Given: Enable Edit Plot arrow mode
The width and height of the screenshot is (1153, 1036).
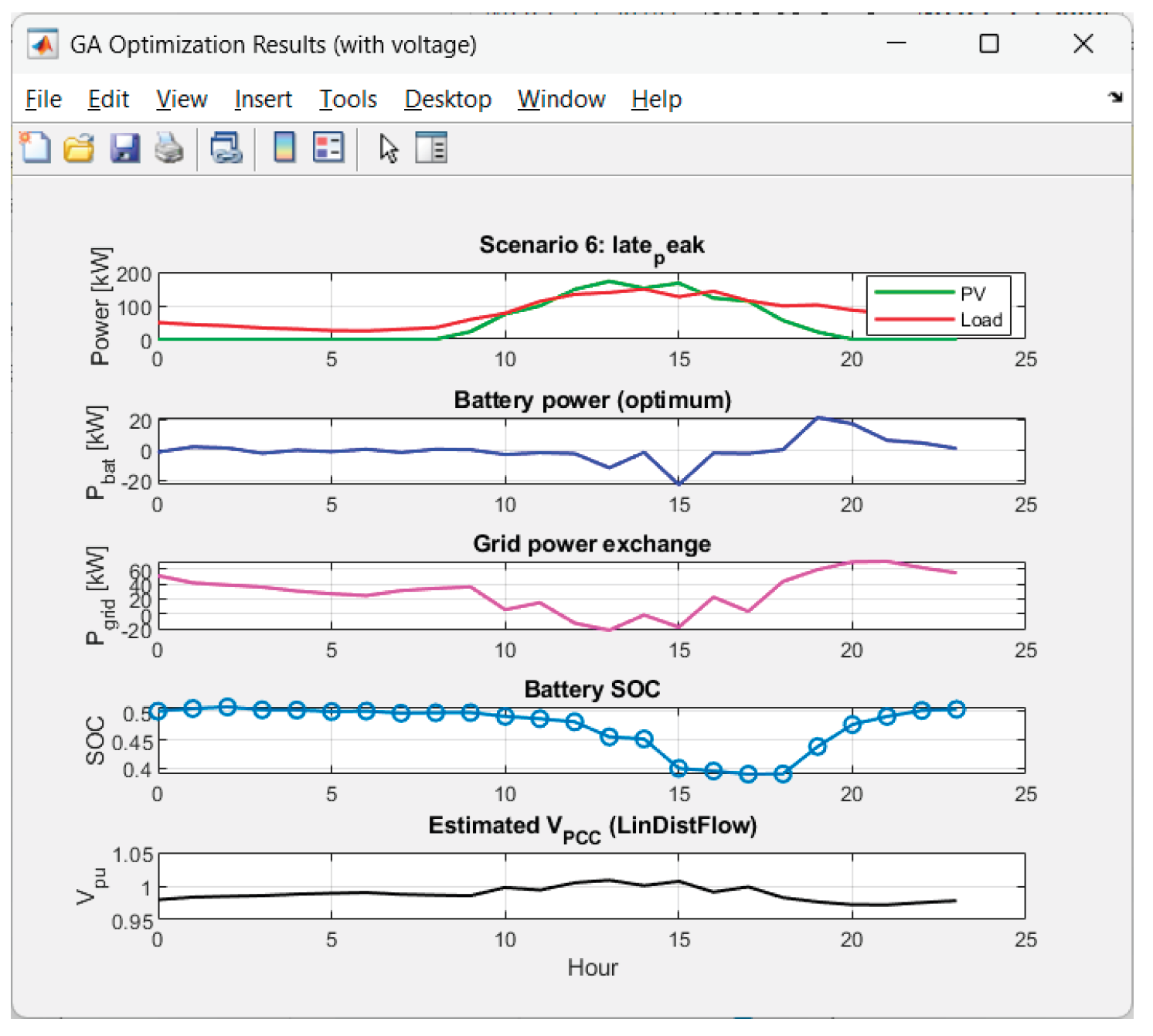Looking at the screenshot, I should 388,148.
